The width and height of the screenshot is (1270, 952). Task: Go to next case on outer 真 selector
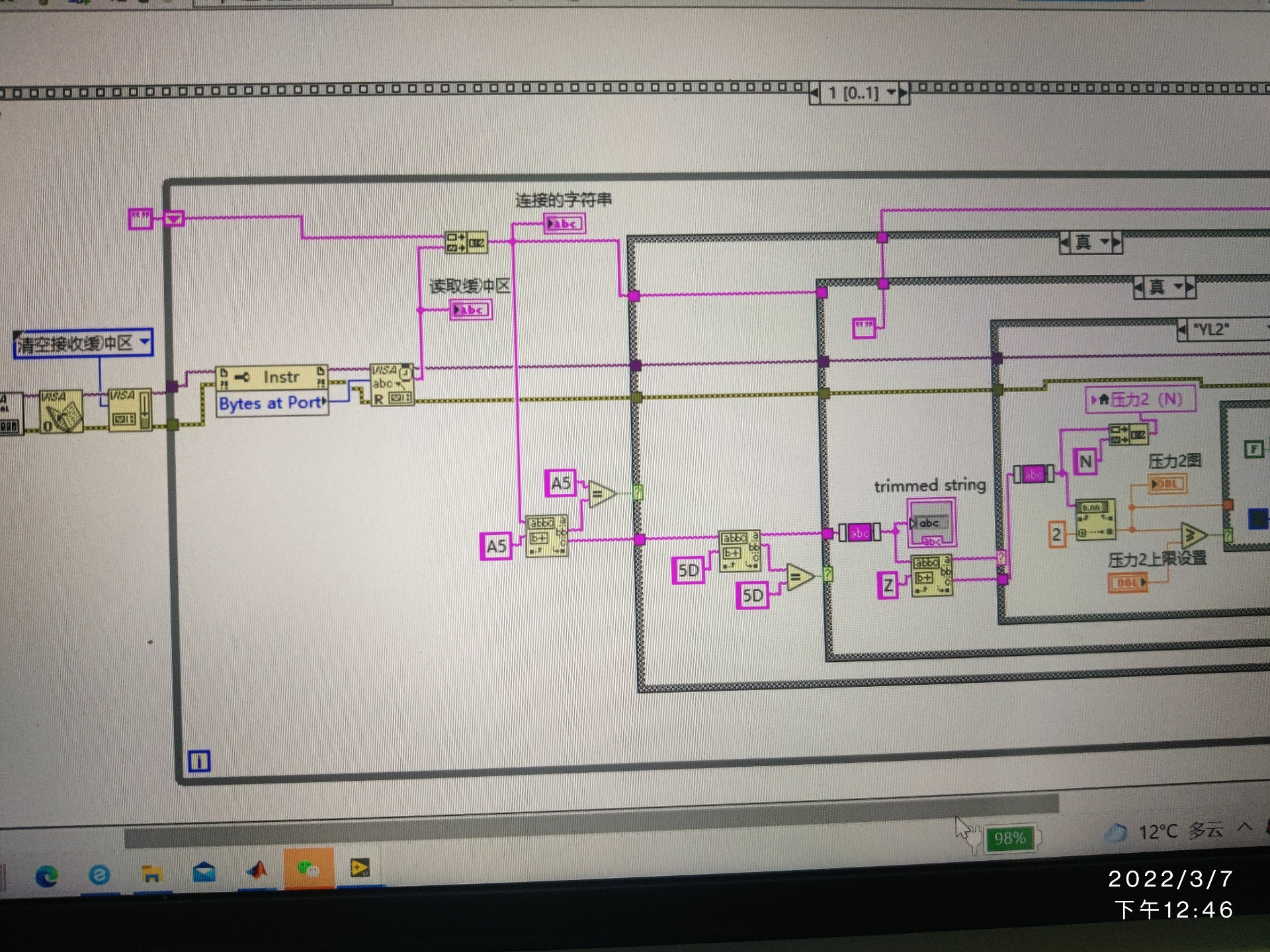click(1117, 243)
